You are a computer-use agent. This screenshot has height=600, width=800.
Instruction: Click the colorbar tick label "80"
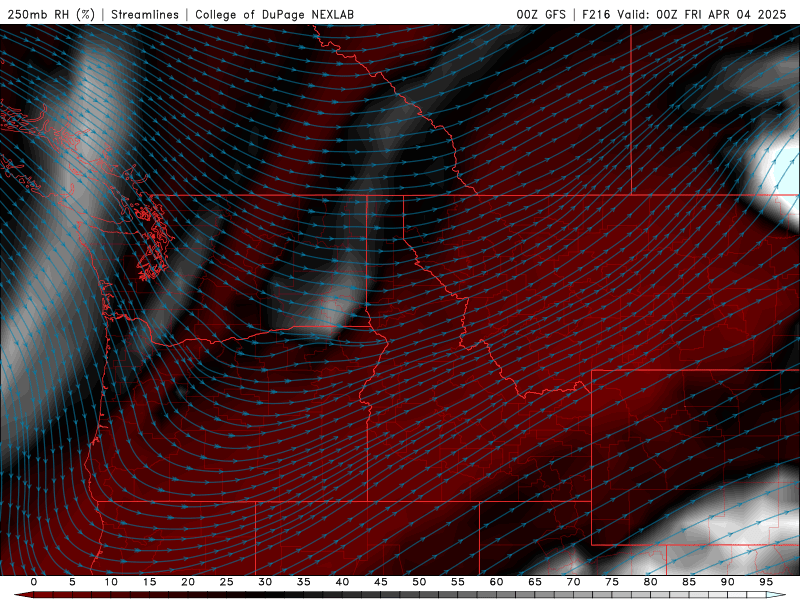coord(651,582)
